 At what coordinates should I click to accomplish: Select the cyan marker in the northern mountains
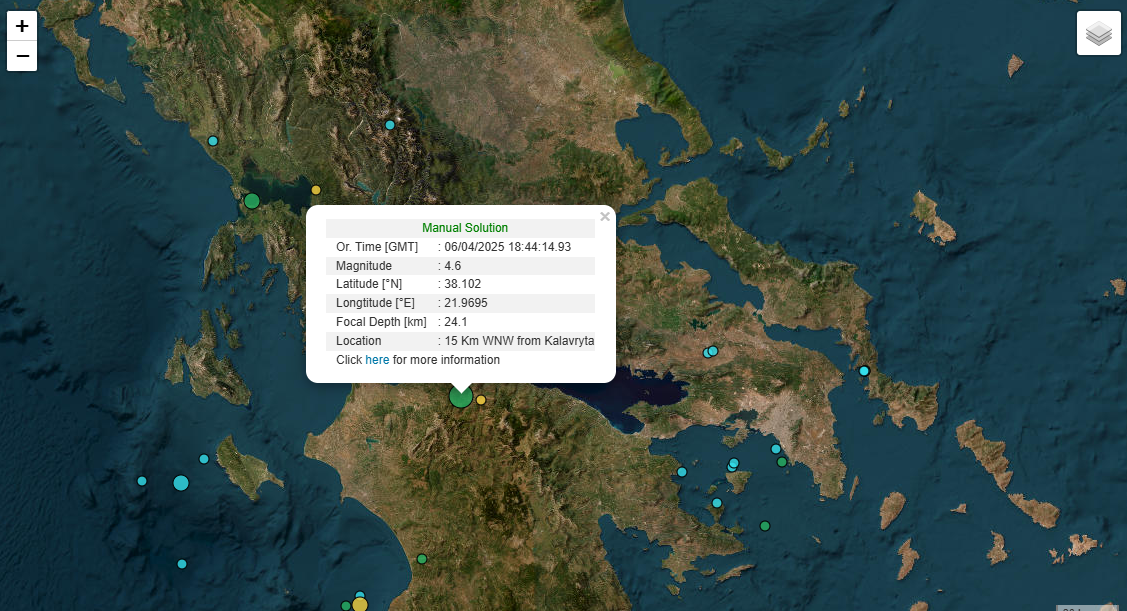(390, 125)
